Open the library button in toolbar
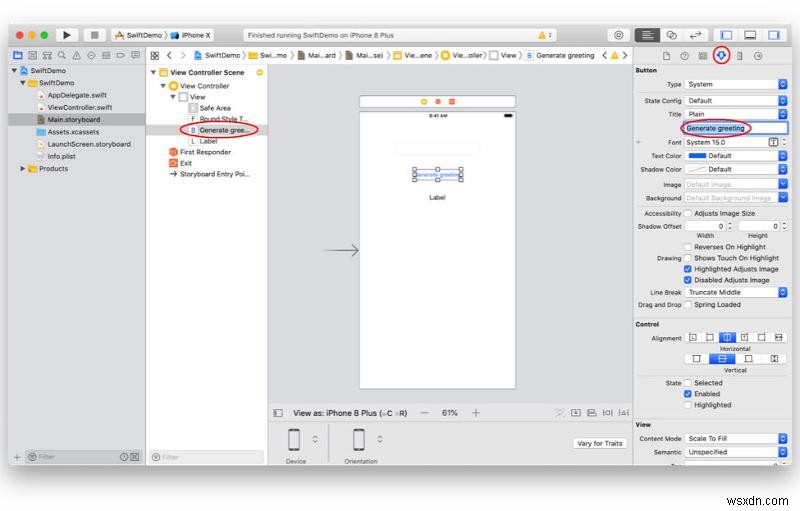This screenshot has width=800, height=511. click(618, 35)
